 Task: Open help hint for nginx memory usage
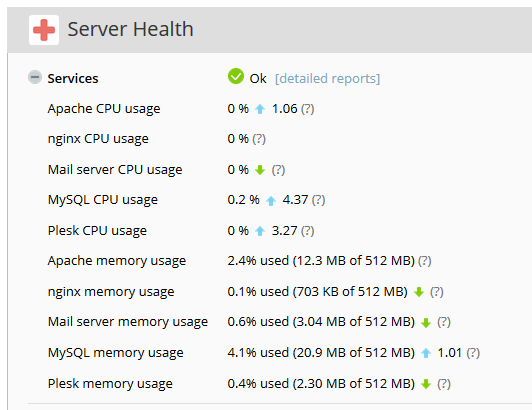tap(437, 292)
